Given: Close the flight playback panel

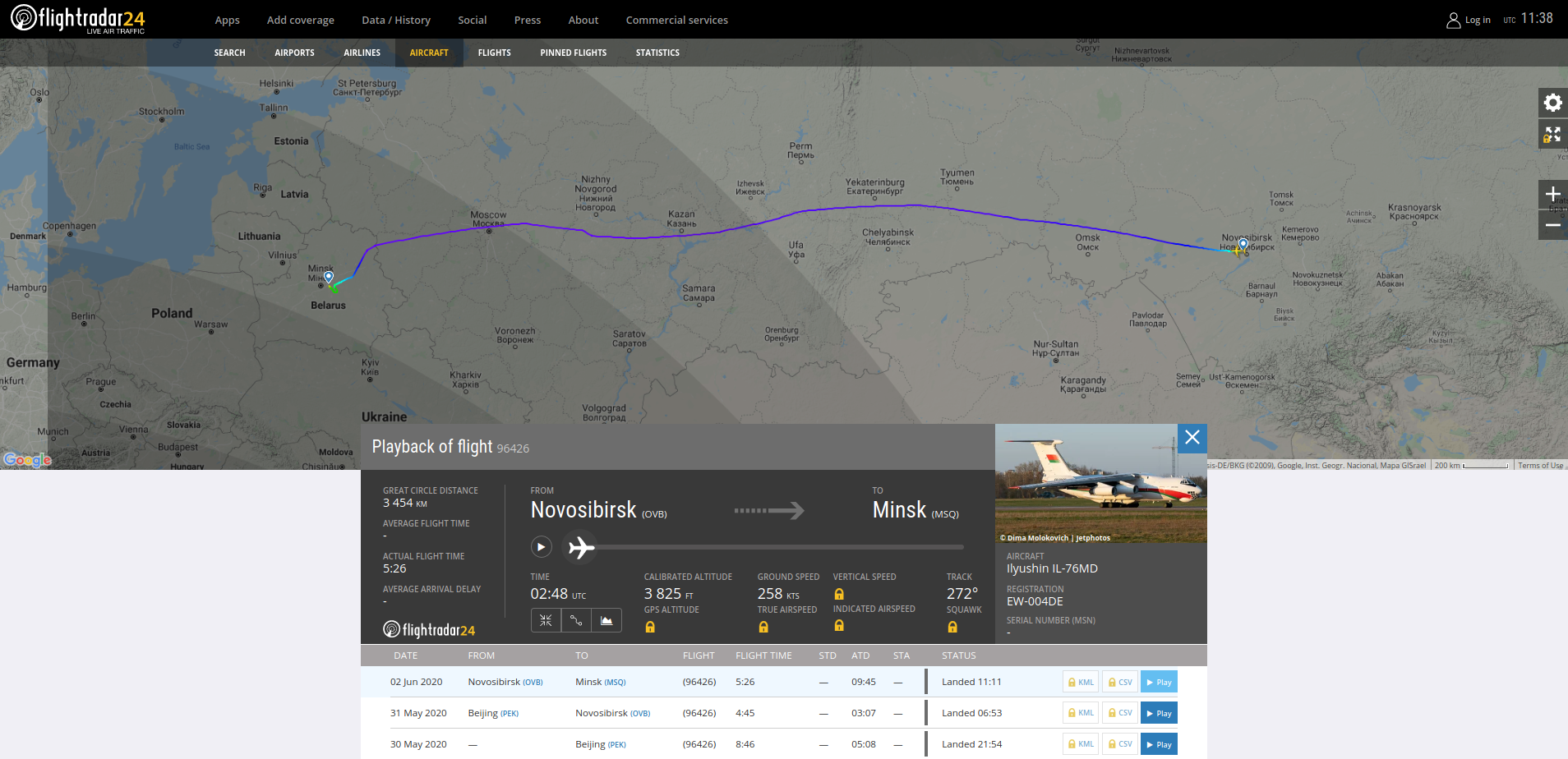Looking at the screenshot, I should pos(1192,438).
